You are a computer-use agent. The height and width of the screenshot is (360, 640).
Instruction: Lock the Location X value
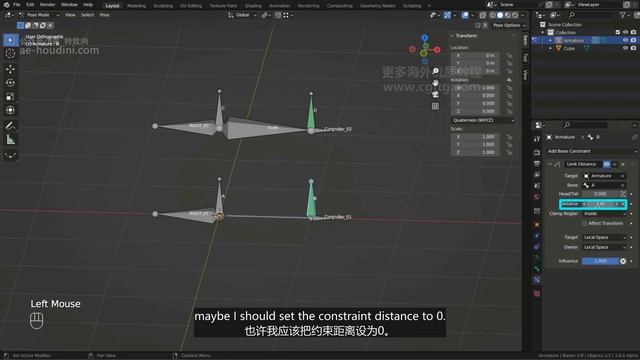point(509,56)
